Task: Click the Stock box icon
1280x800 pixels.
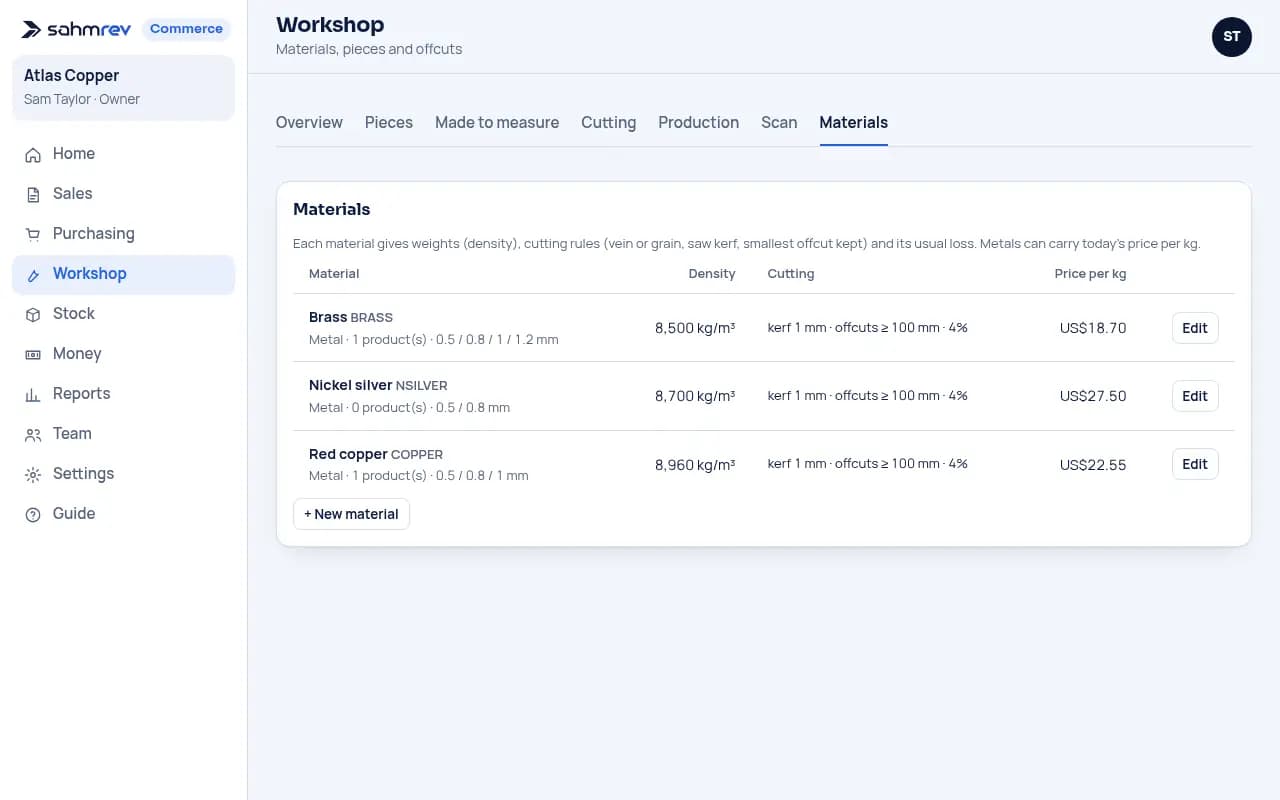Action: tap(33, 314)
